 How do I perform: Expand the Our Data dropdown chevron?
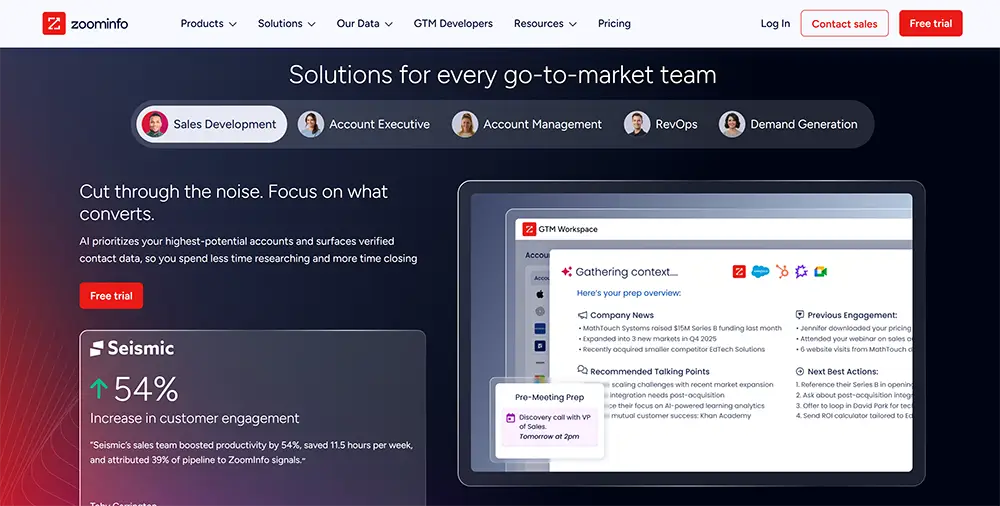388,24
